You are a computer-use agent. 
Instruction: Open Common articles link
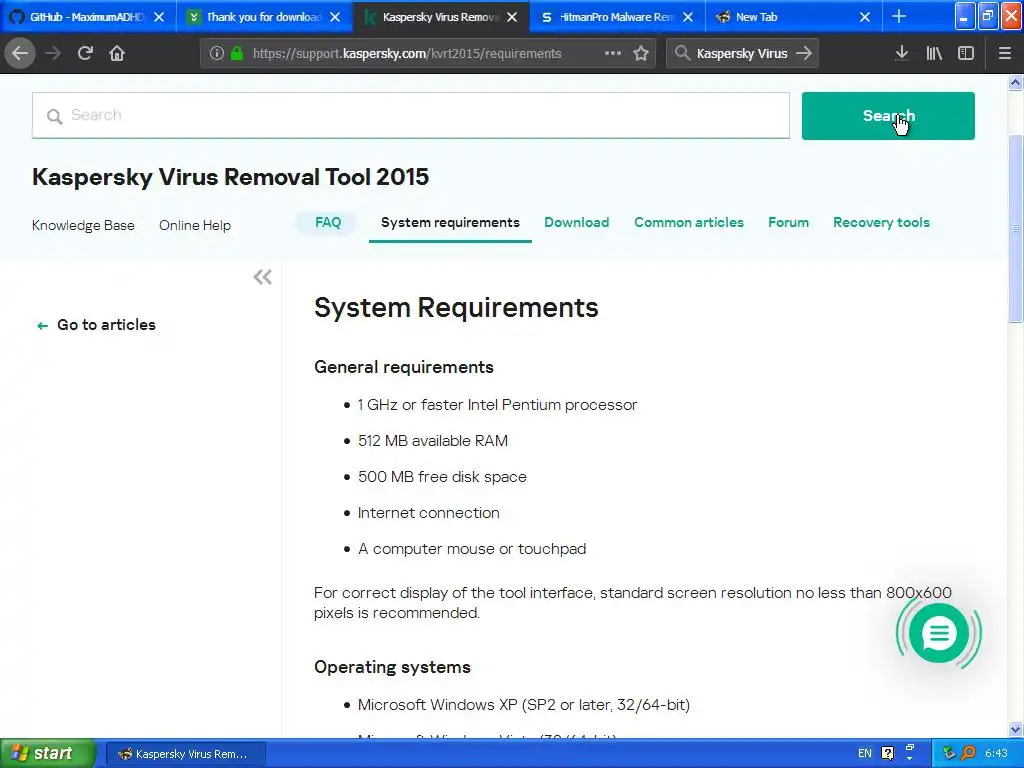point(689,222)
